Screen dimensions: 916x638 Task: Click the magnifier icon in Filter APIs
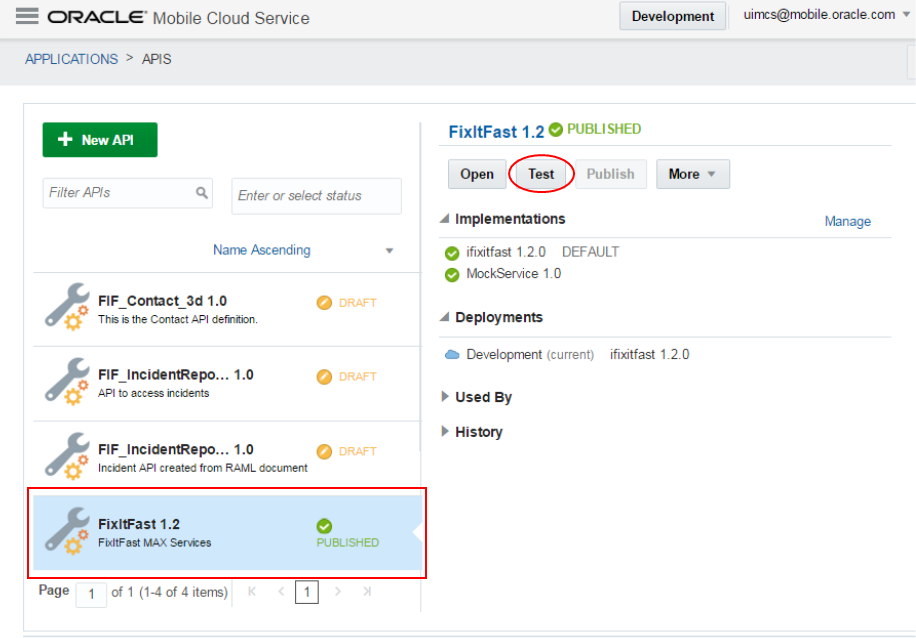(202, 192)
